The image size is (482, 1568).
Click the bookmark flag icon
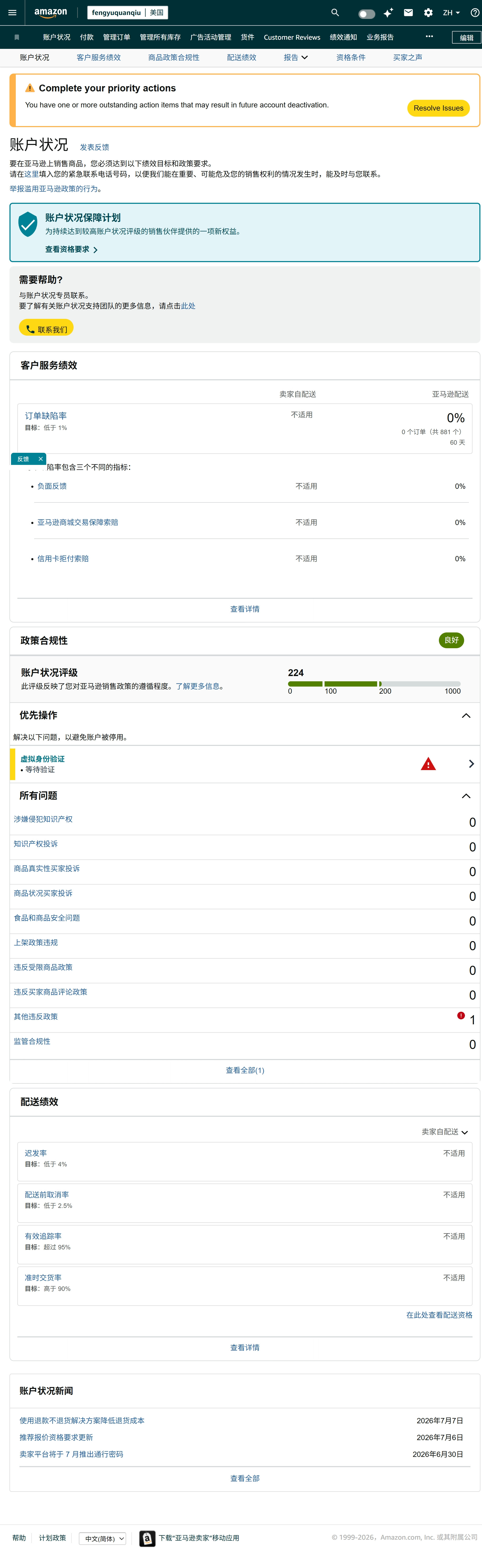pyautogui.click(x=17, y=37)
